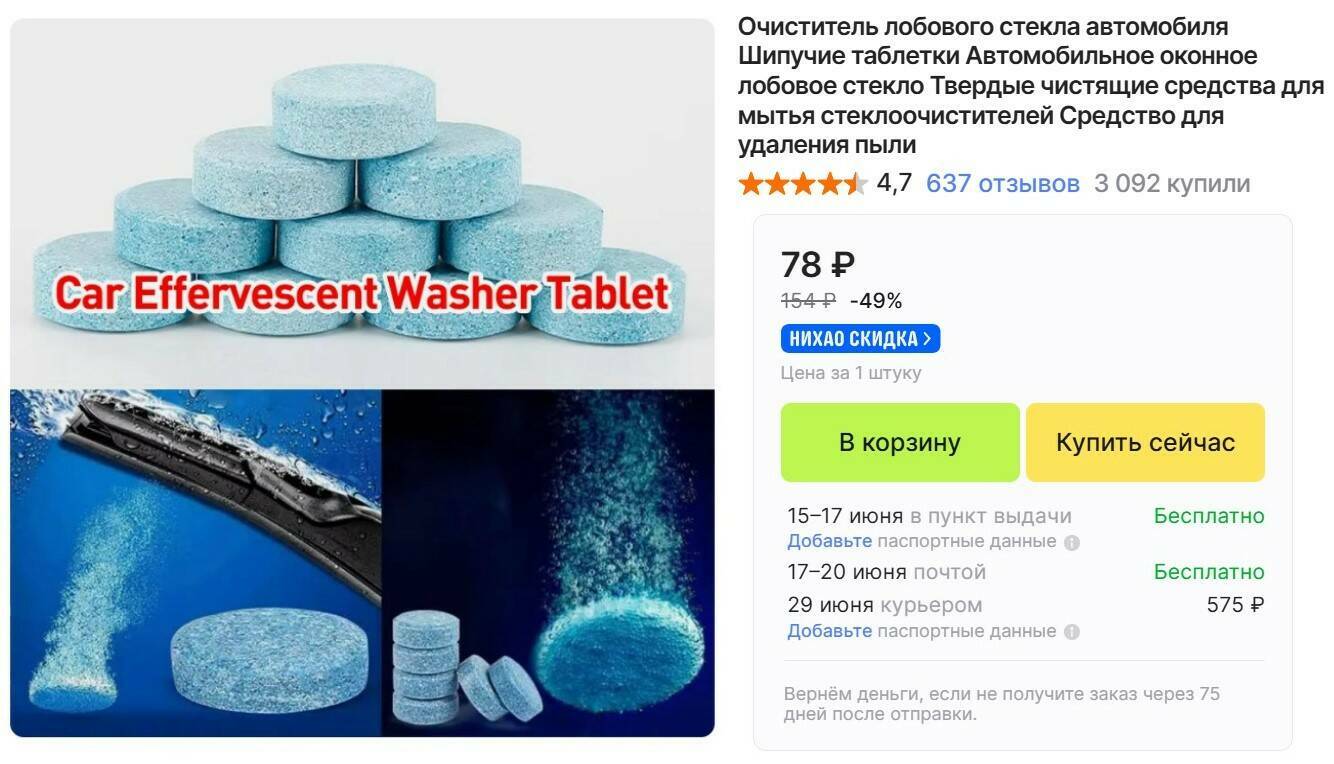Select the 29 июня courier delivery option
This screenshot has width=1334, height=764.
1026,605
